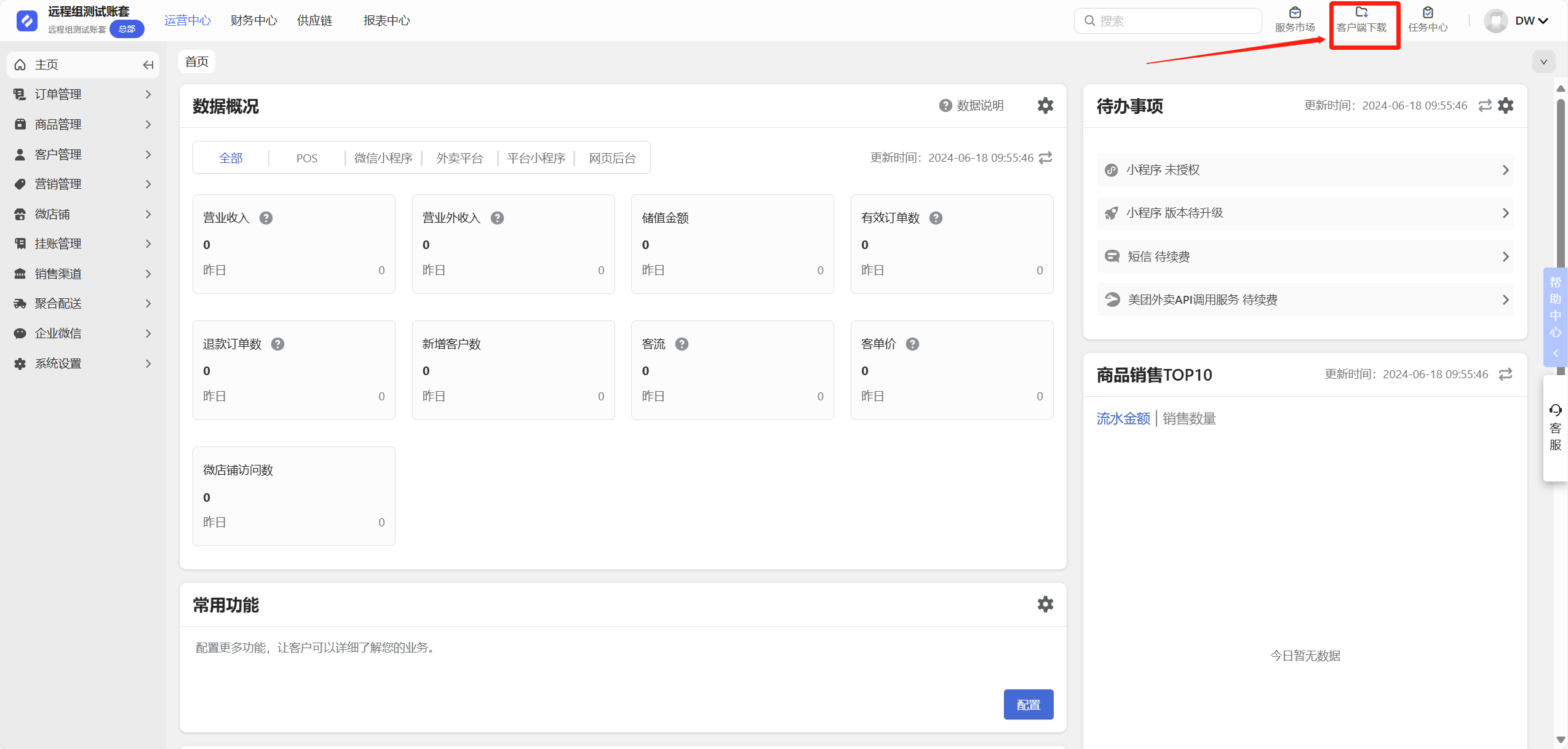The image size is (1568, 749).
Task: Switch to the 财务中心 top menu
Action: pyautogui.click(x=253, y=21)
